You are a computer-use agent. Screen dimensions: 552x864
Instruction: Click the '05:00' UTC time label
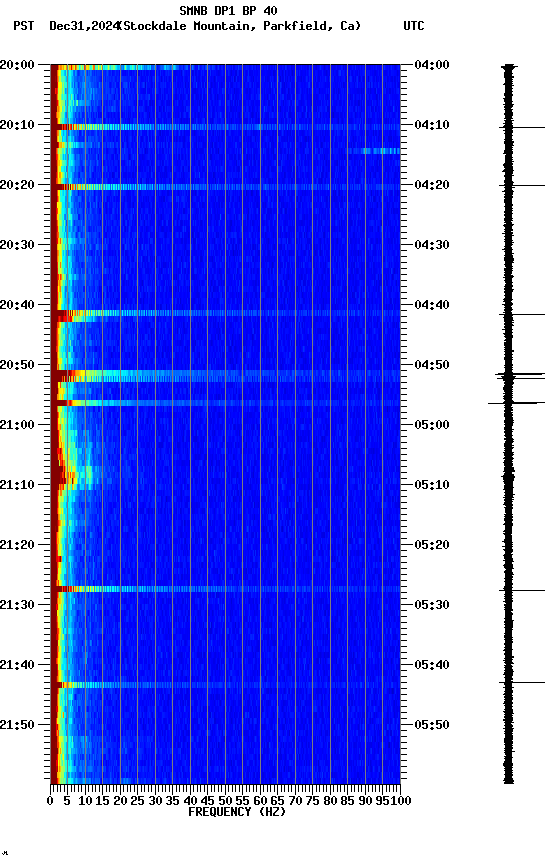coord(432,425)
